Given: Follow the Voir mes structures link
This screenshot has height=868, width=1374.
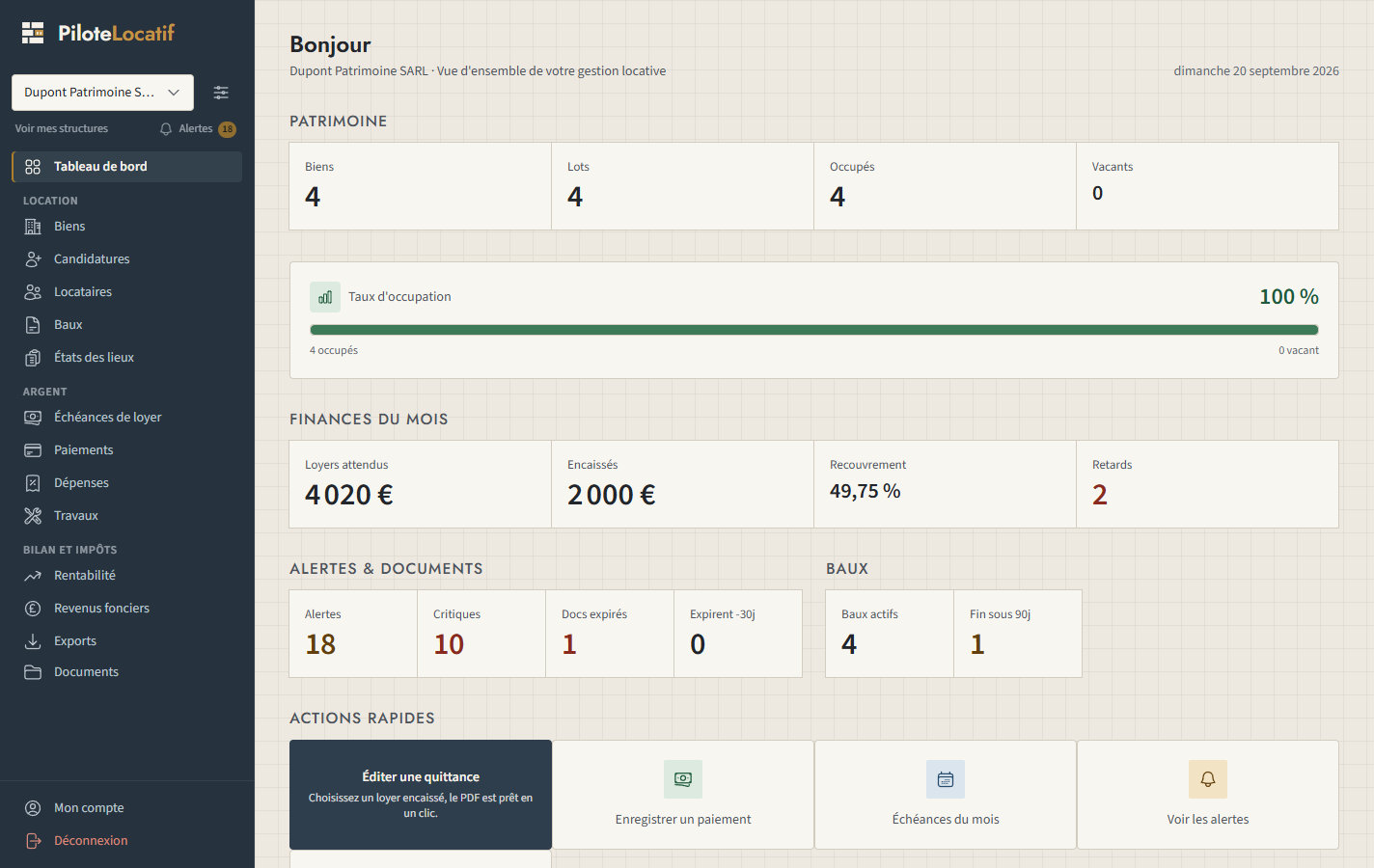Looking at the screenshot, I should tap(62, 129).
